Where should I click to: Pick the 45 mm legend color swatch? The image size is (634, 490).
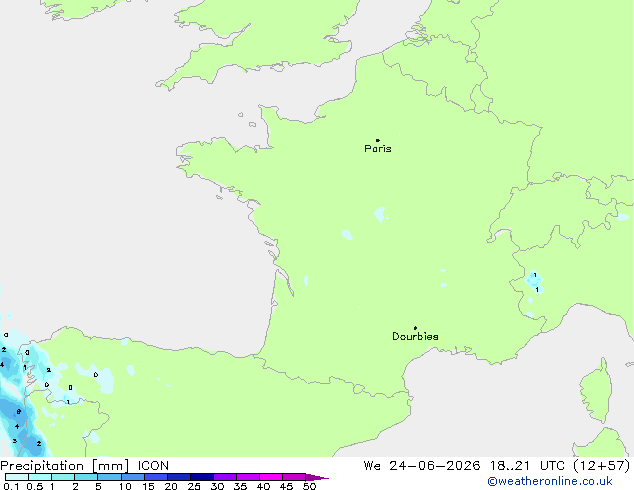[x=294, y=477]
